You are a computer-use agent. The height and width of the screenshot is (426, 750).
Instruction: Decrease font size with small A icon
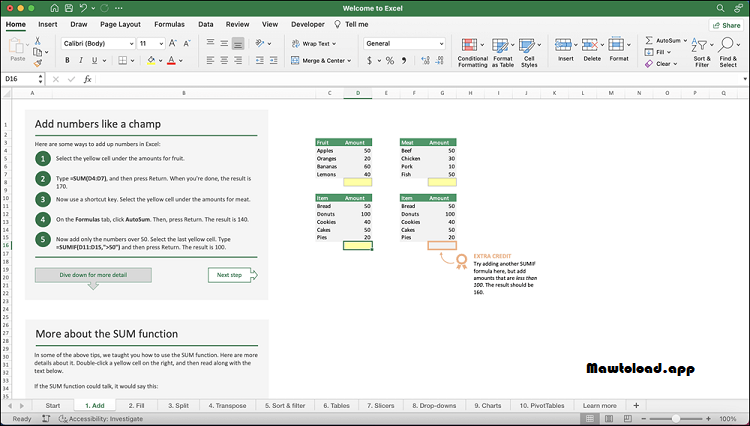click(x=187, y=43)
